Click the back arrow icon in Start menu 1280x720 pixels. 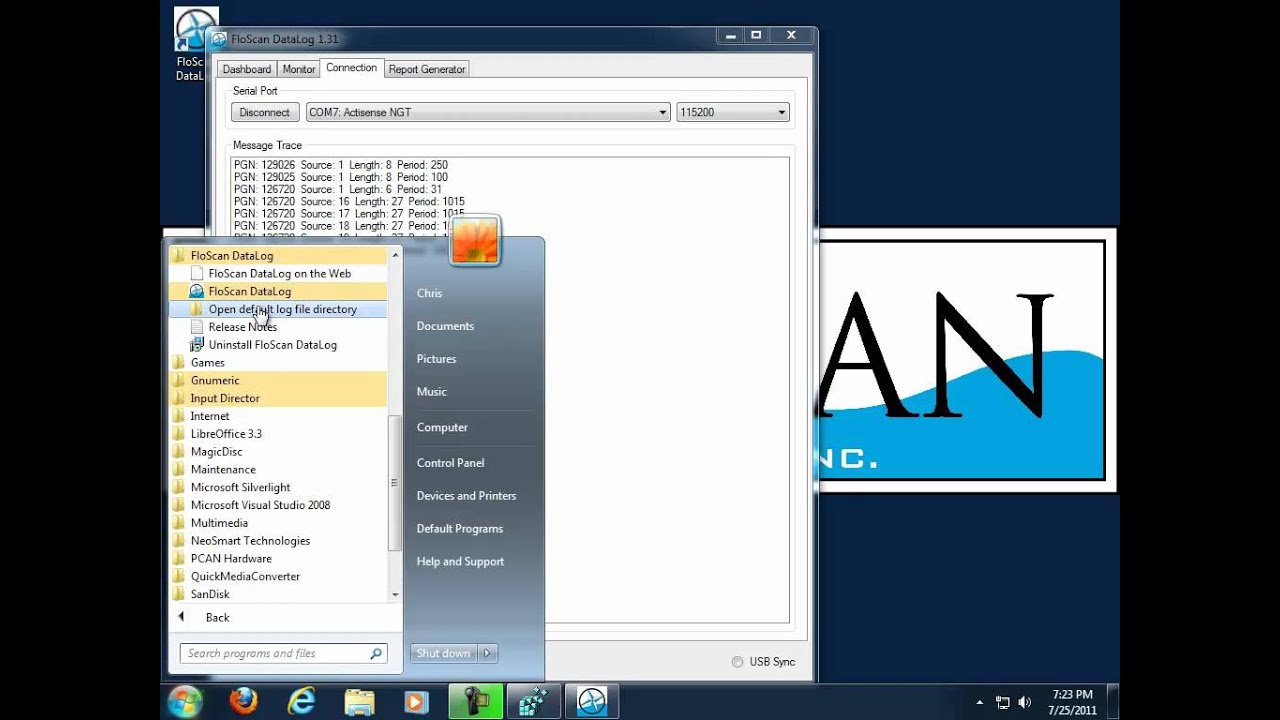tap(181, 617)
